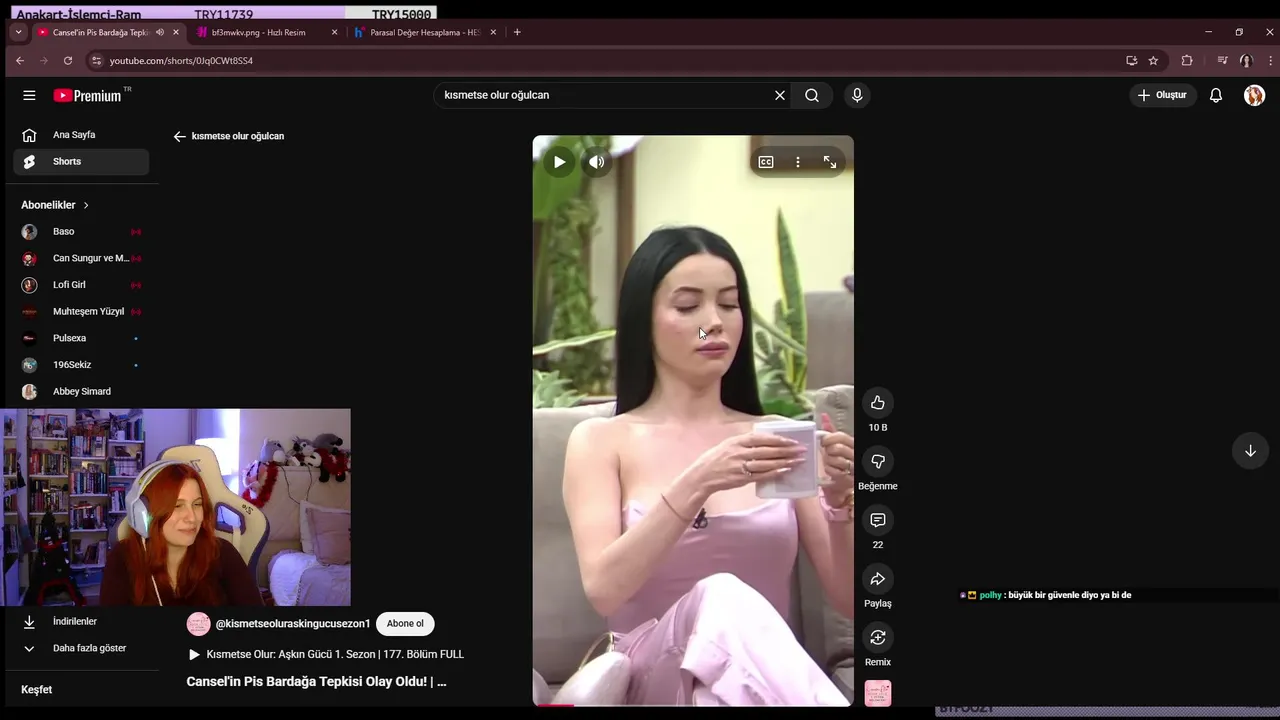Screen dimensions: 1280x720
Task: Reload the current page
Action: (x=68, y=61)
